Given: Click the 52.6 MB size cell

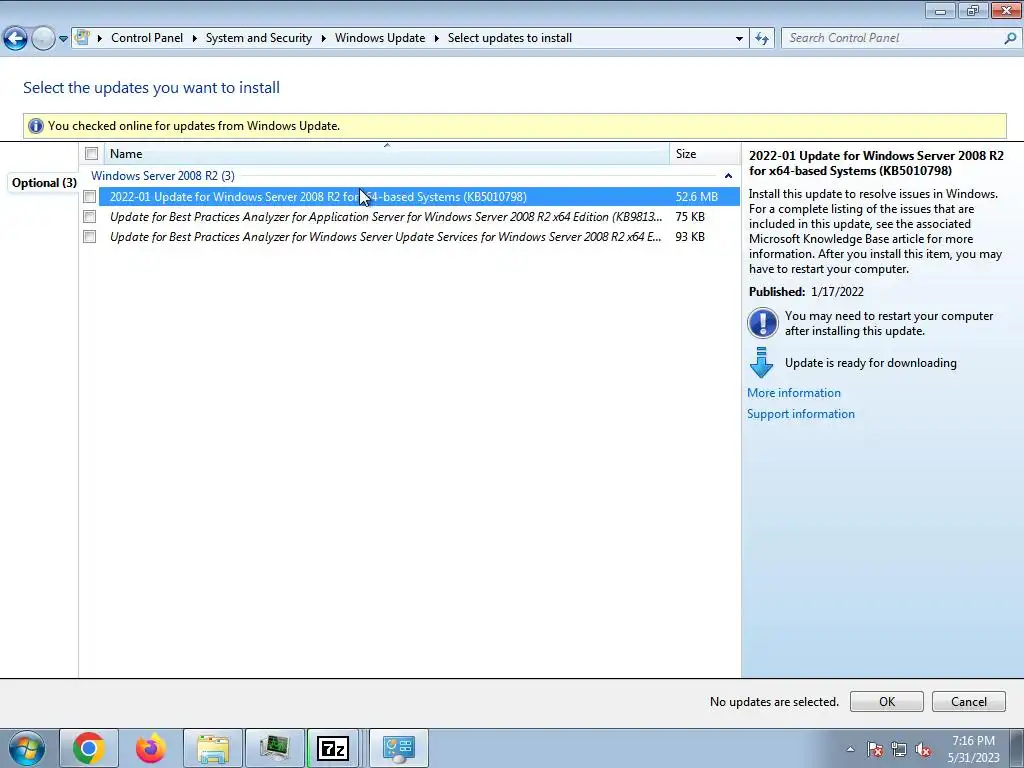Looking at the screenshot, I should pos(696,197).
